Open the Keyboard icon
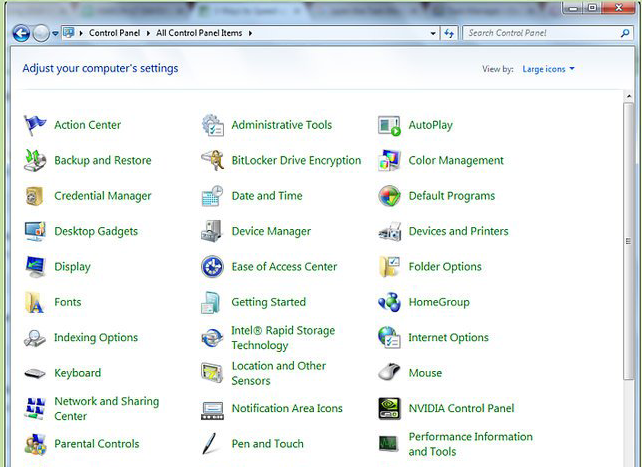Image resolution: width=642 pixels, height=467 pixels. [35, 373]
